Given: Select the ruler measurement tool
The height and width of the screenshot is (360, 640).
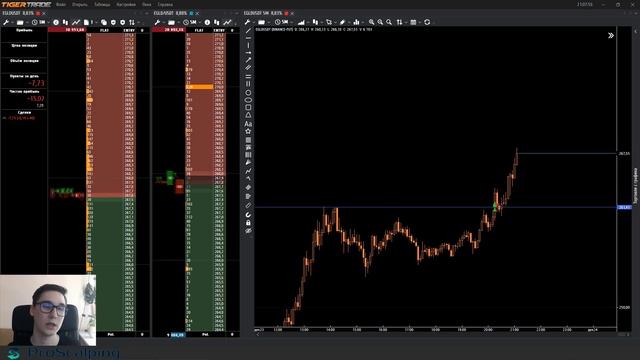Looking at the screenshot, I should coord(248,206).
